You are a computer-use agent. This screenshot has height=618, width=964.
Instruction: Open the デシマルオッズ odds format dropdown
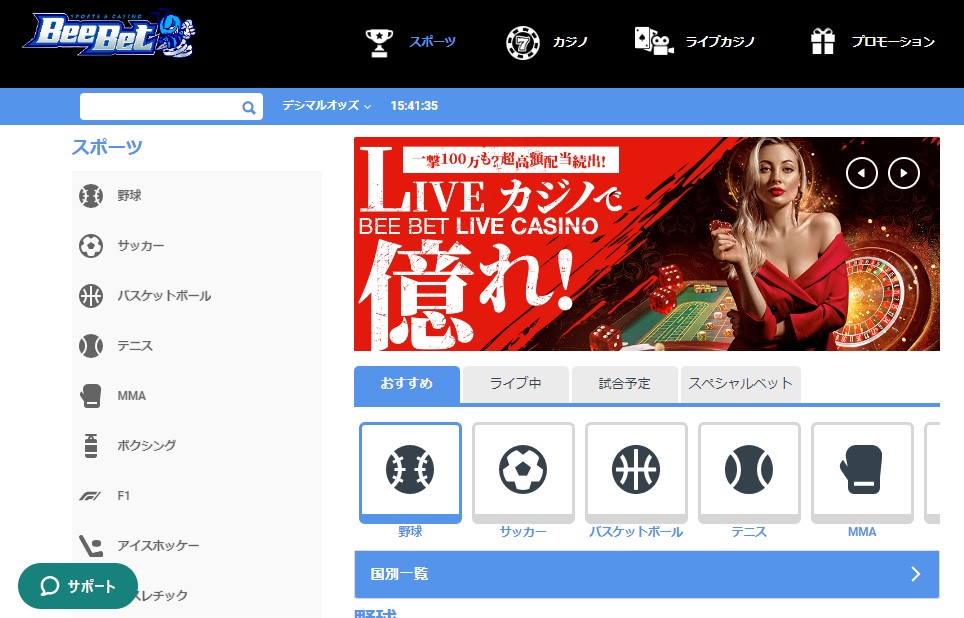[326, 106]
